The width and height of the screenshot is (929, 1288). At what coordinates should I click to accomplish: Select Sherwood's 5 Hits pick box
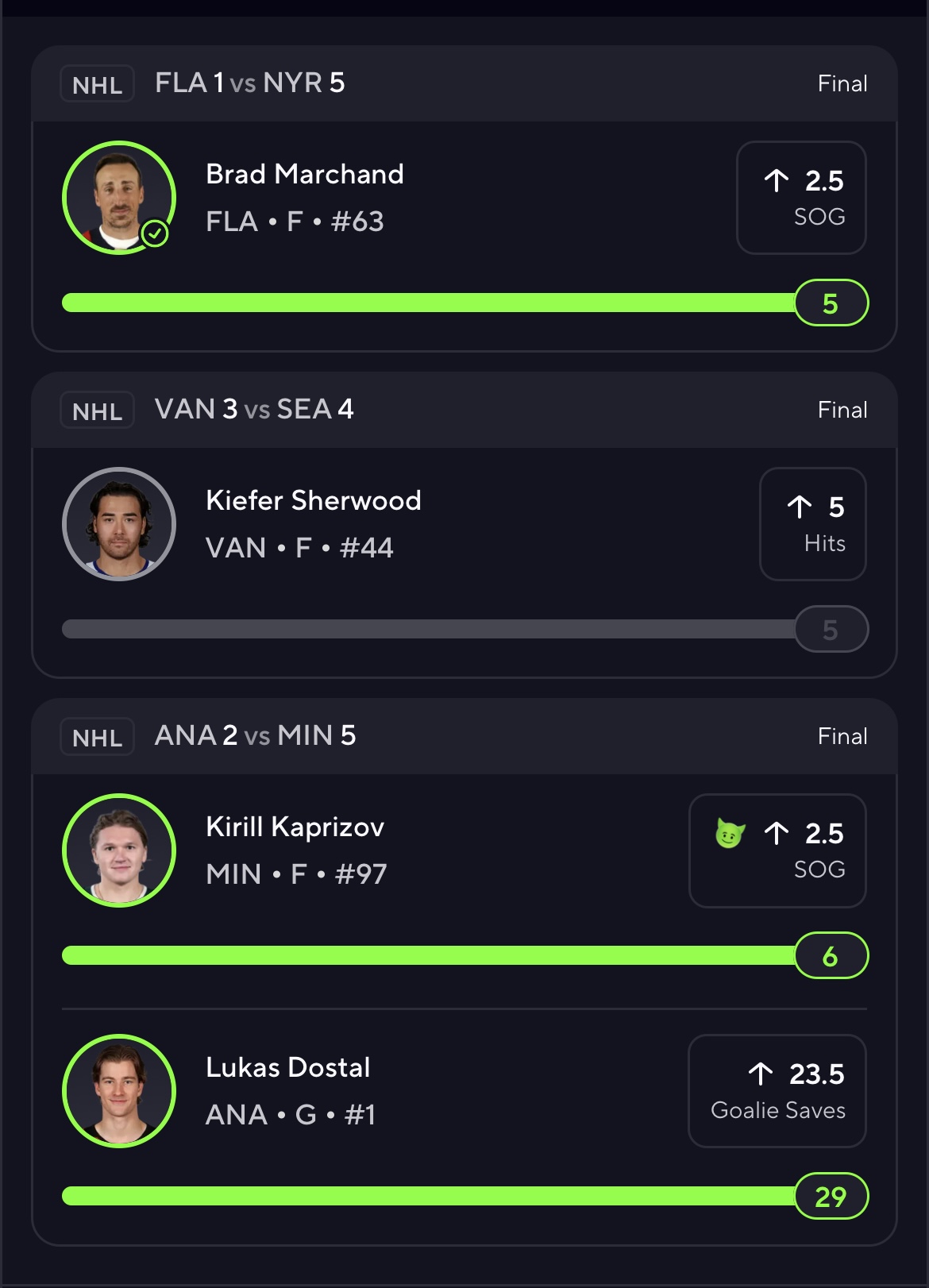click(x=812, y=524)
